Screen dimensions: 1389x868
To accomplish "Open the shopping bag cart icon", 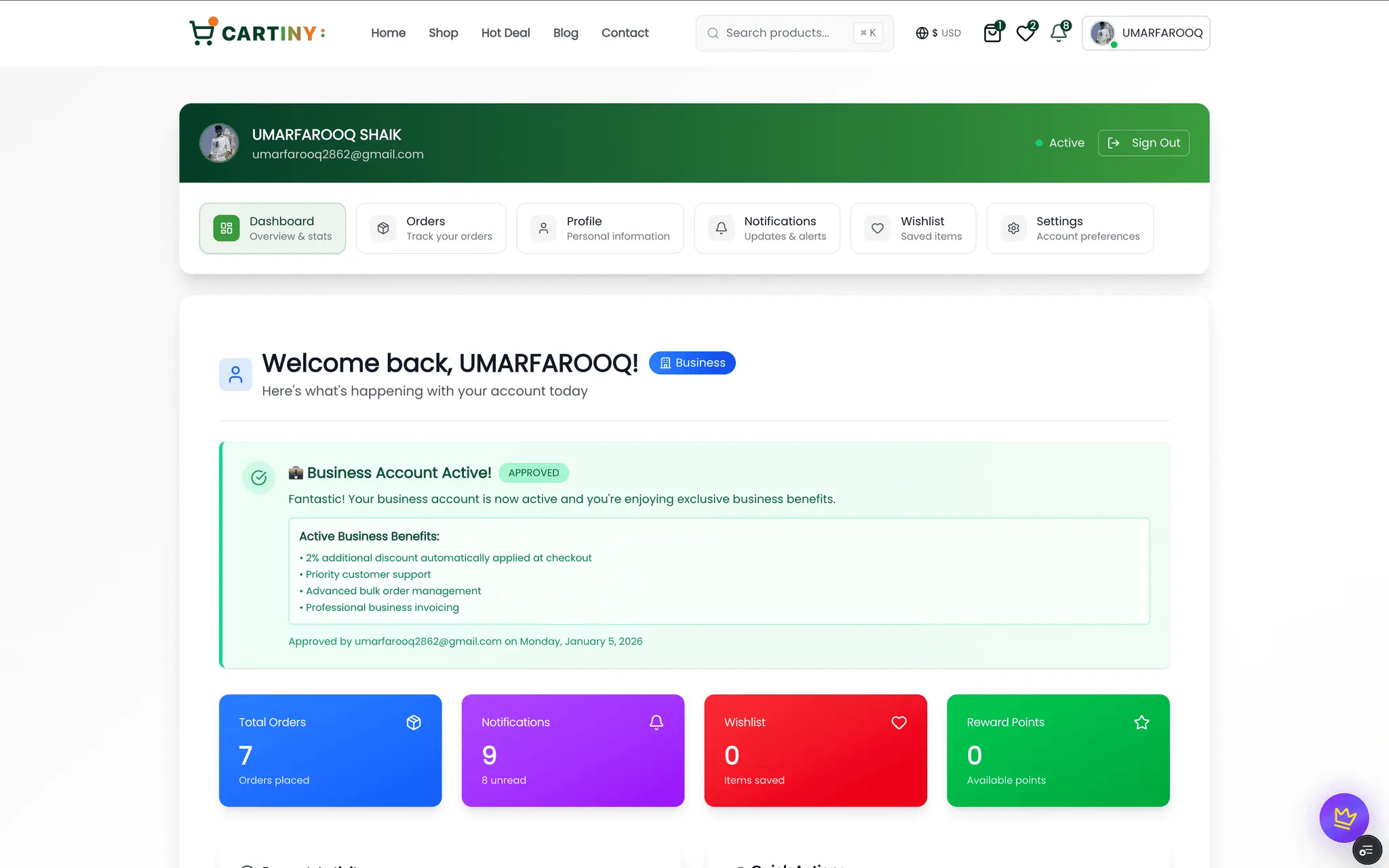I will click(993, 33).
